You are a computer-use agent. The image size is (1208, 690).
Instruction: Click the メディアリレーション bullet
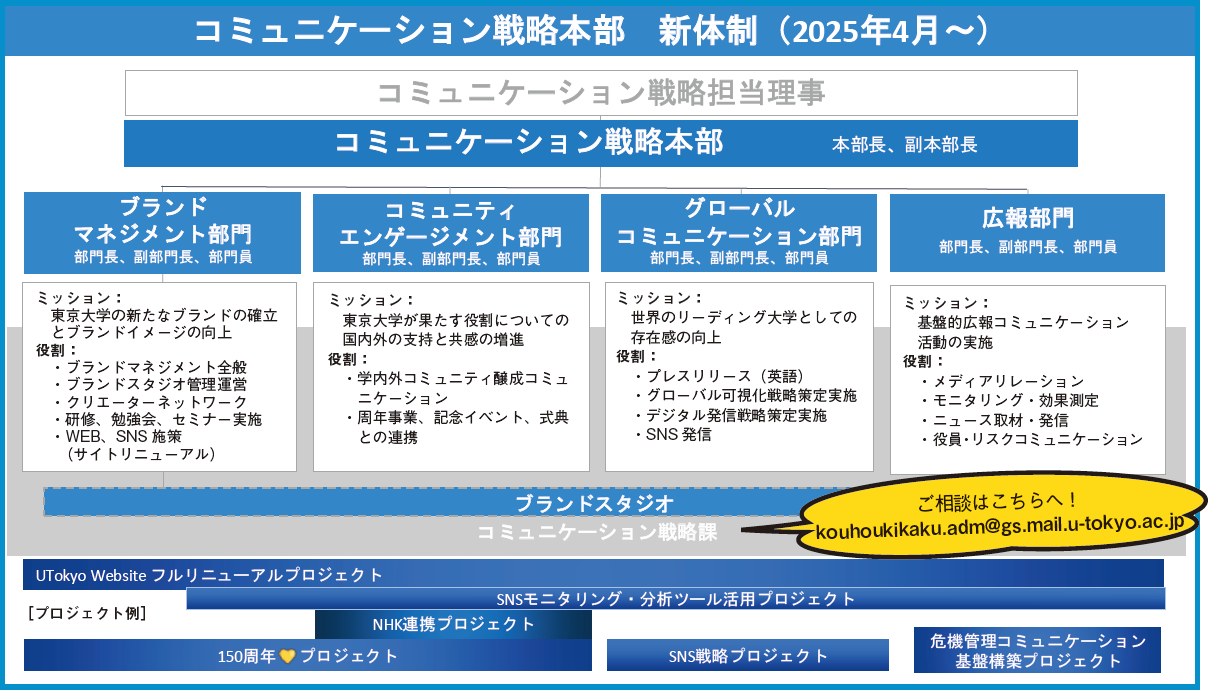1001,381
